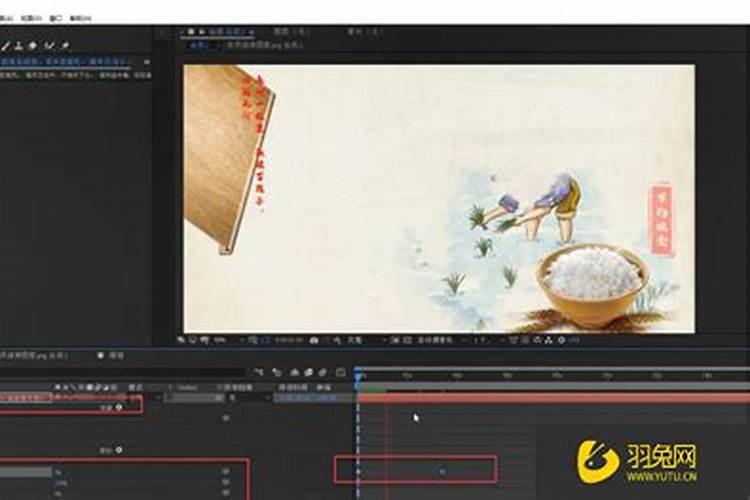This screenshot has width=750, height=500.
Task: Select the second keyframe in the property row
Action: click(442, 471)
